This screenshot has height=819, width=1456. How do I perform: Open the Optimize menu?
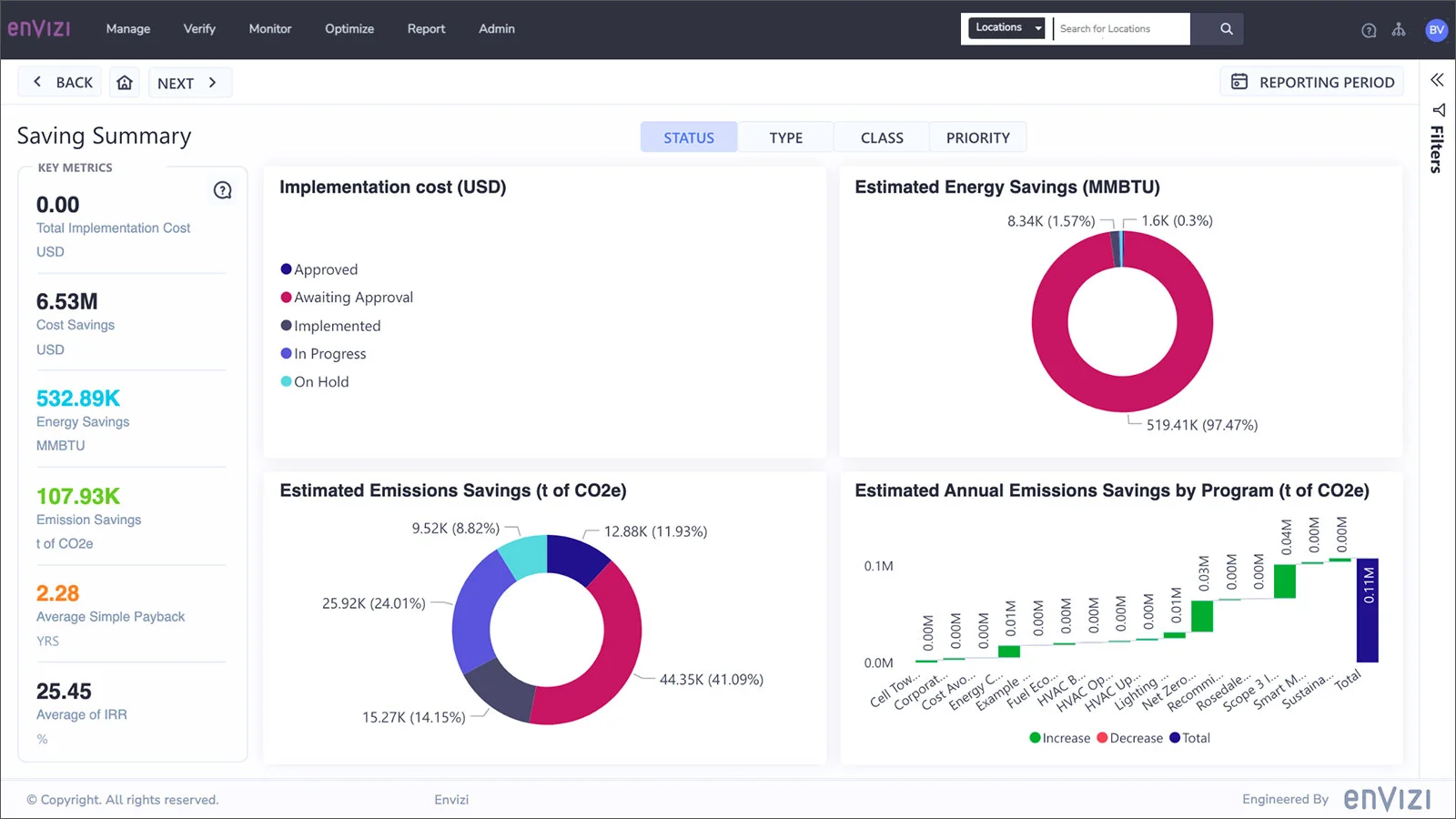point(349,29)
